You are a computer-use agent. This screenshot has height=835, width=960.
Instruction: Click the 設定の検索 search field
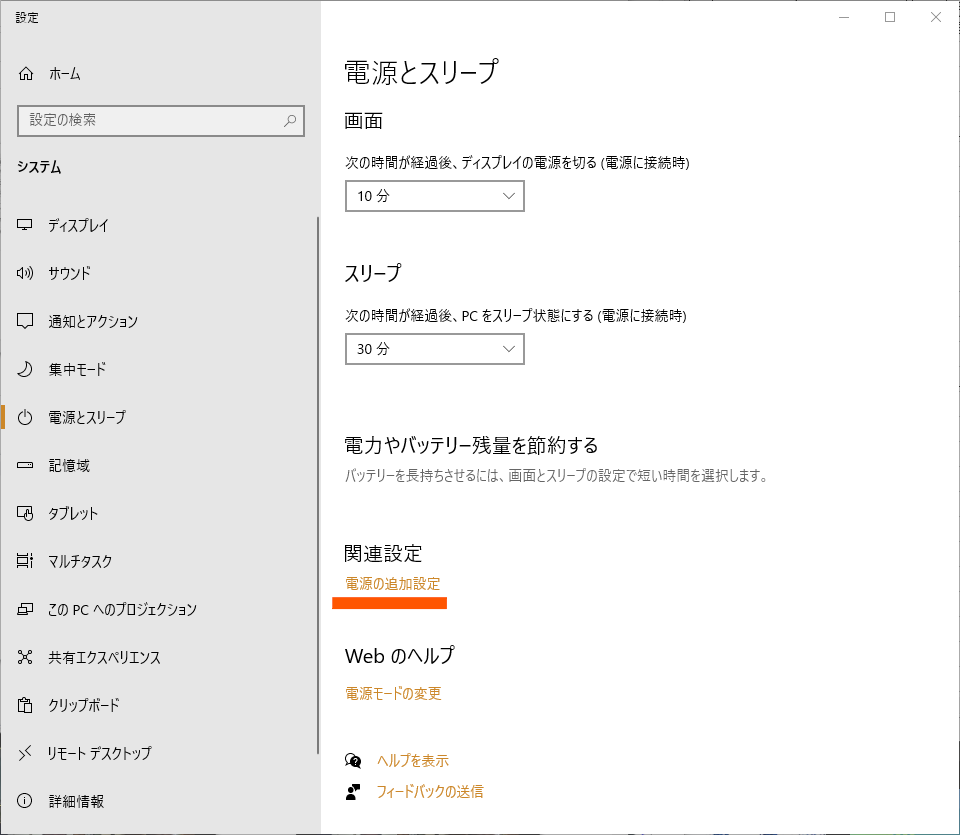(x=150, y=120)
